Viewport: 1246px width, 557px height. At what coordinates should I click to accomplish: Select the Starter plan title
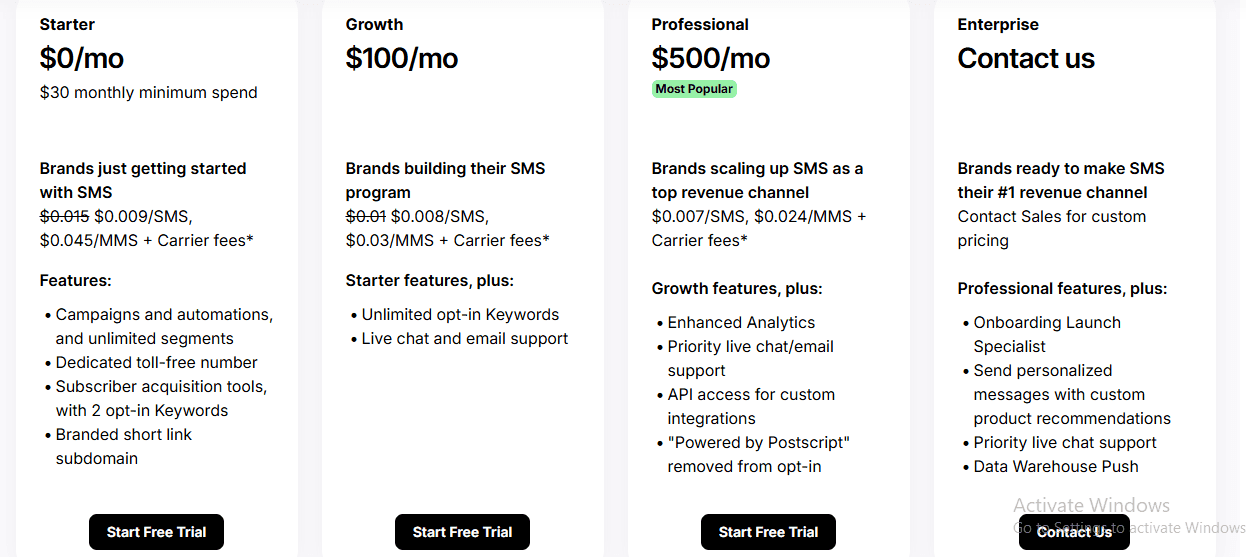(67, 24)
